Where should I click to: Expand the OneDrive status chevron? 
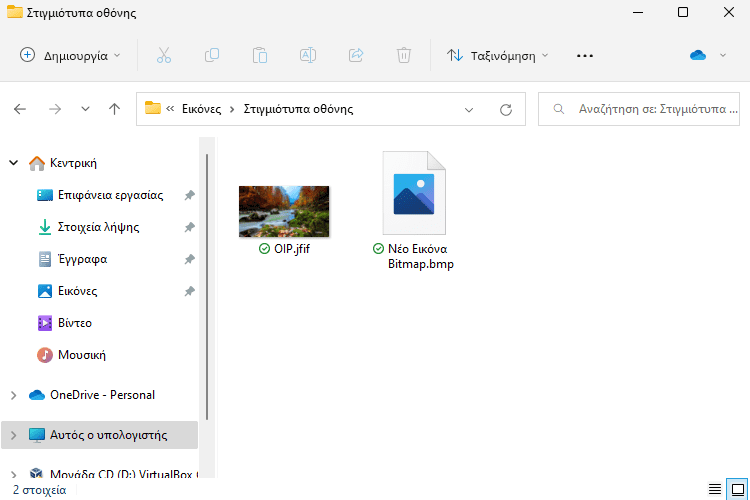(723, 56)
